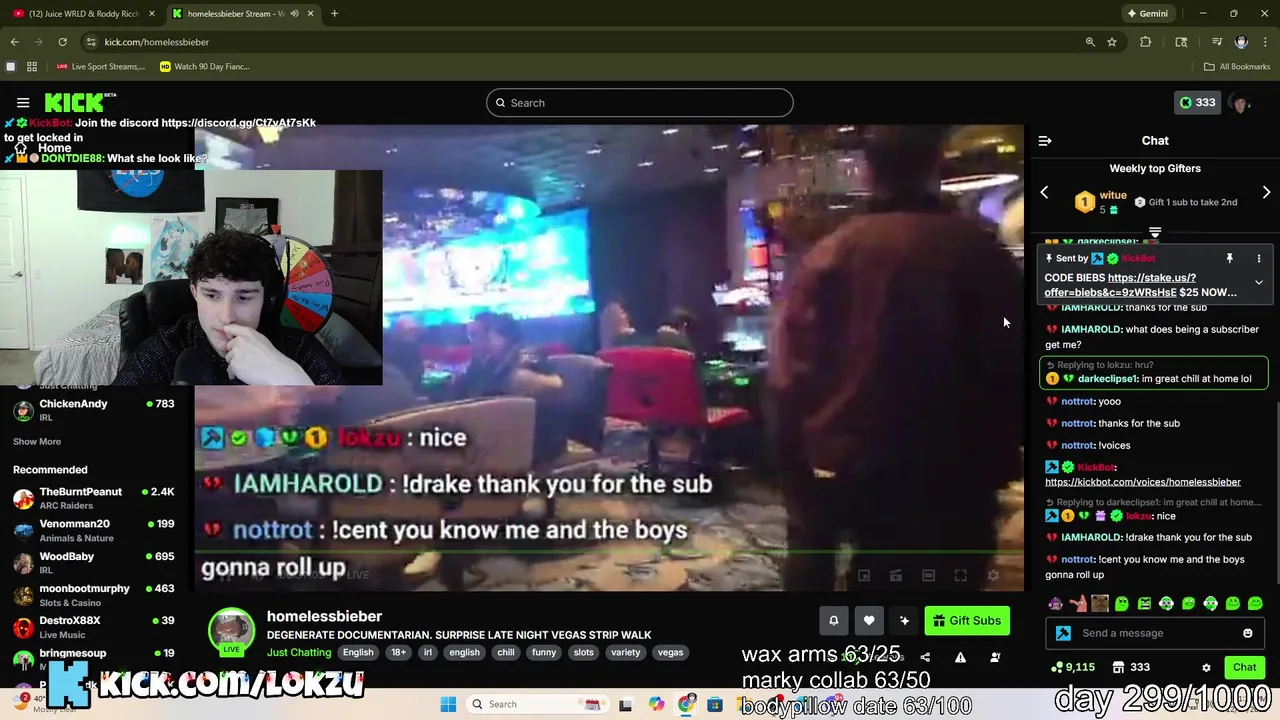Viewport: 1280px width, 720px height.
Task: Select the slots stream tag
Action: click(583, 652)
